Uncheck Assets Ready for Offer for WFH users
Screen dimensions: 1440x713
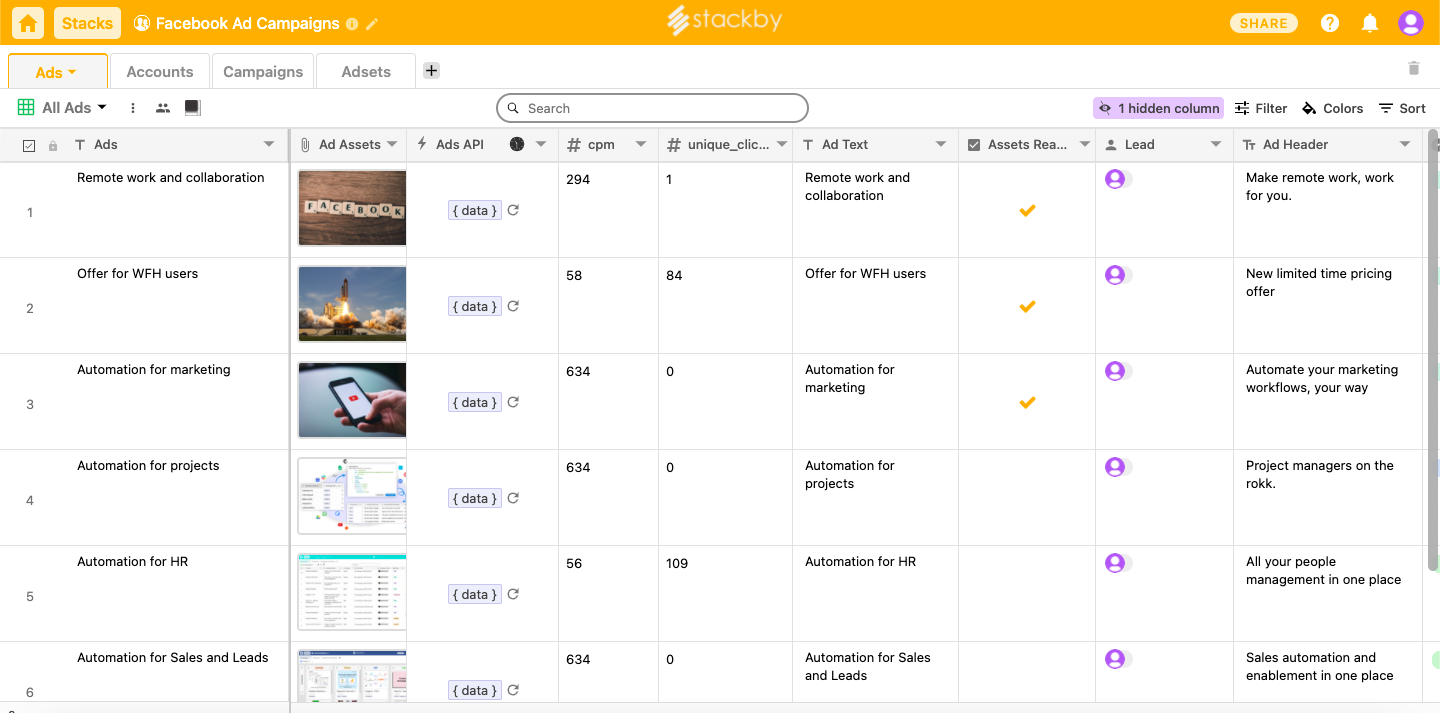[x=1027, y=307]
